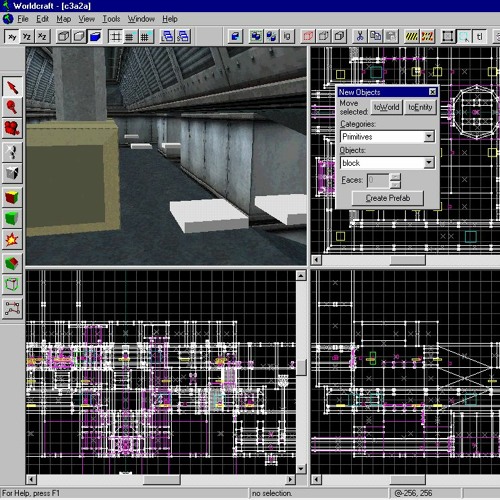Decrease Faces value with down arrow
Viewport: 500px width, 500px height.
pyautogui.click(x=395, y=184)
